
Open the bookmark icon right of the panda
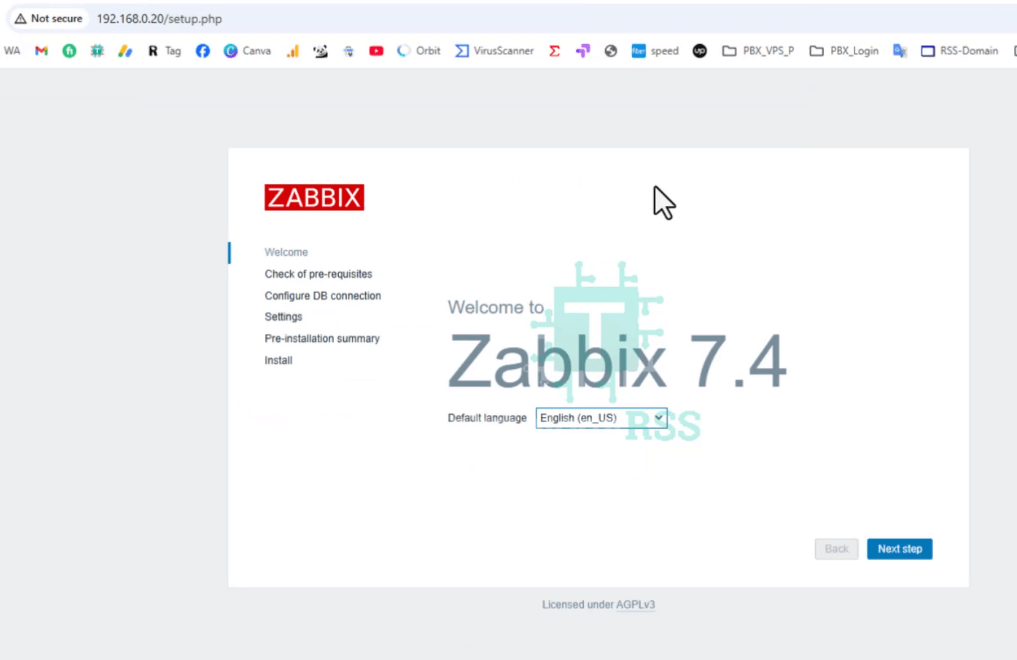coord(349,51)
